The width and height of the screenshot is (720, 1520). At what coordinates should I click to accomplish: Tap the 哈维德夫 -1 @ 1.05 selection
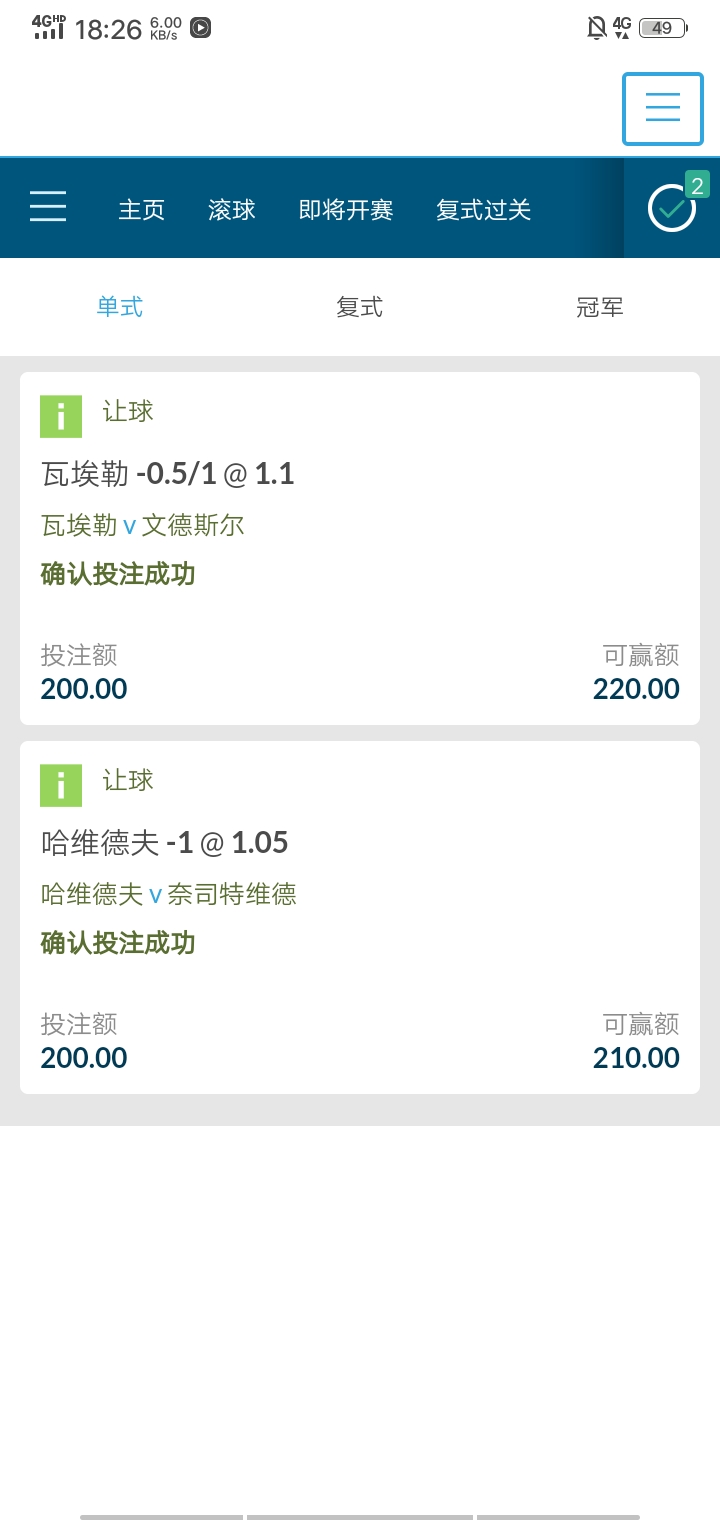(165, 842)
